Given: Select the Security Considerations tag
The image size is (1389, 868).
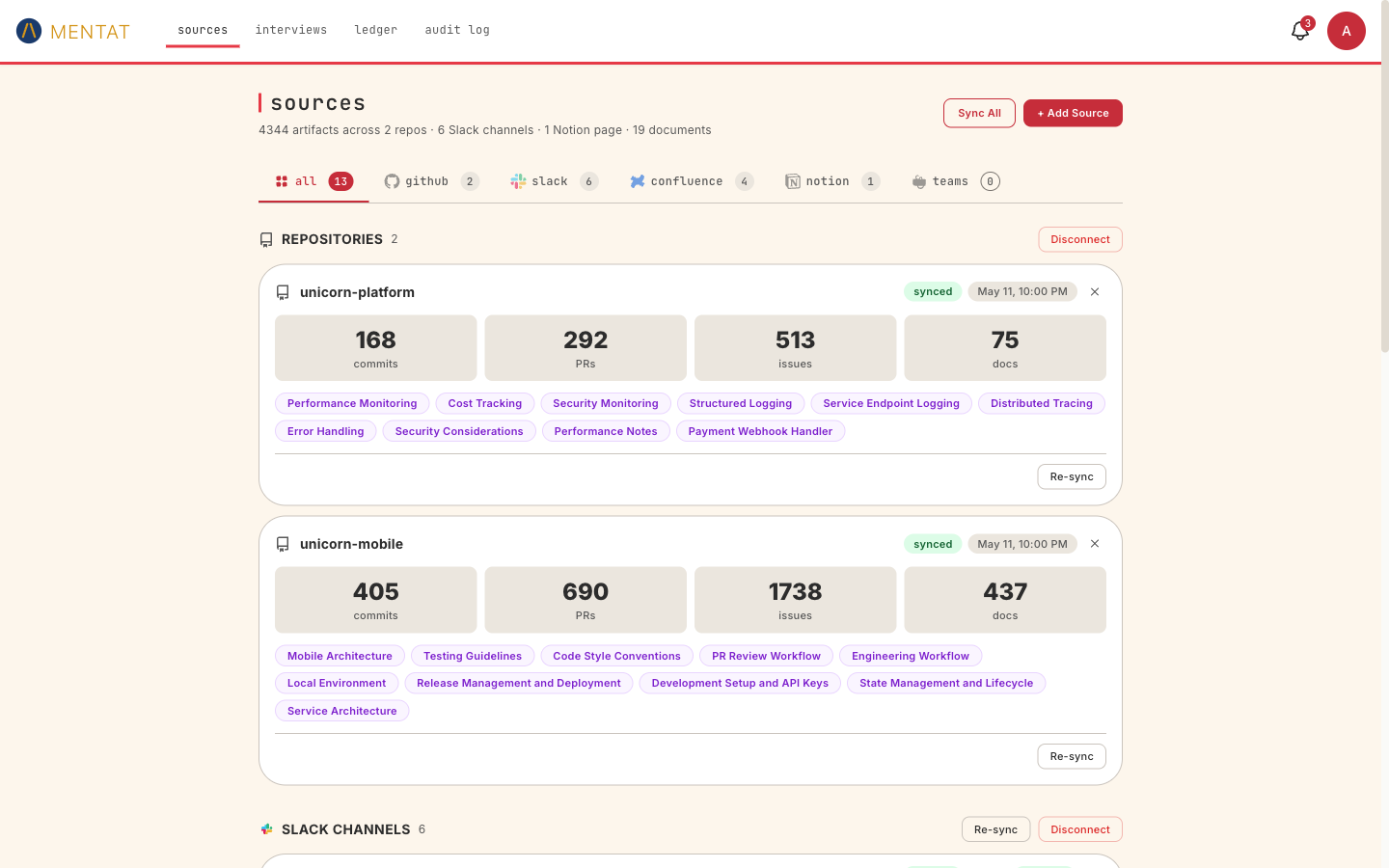Looking at the screenshot, I should click(459, 431).
